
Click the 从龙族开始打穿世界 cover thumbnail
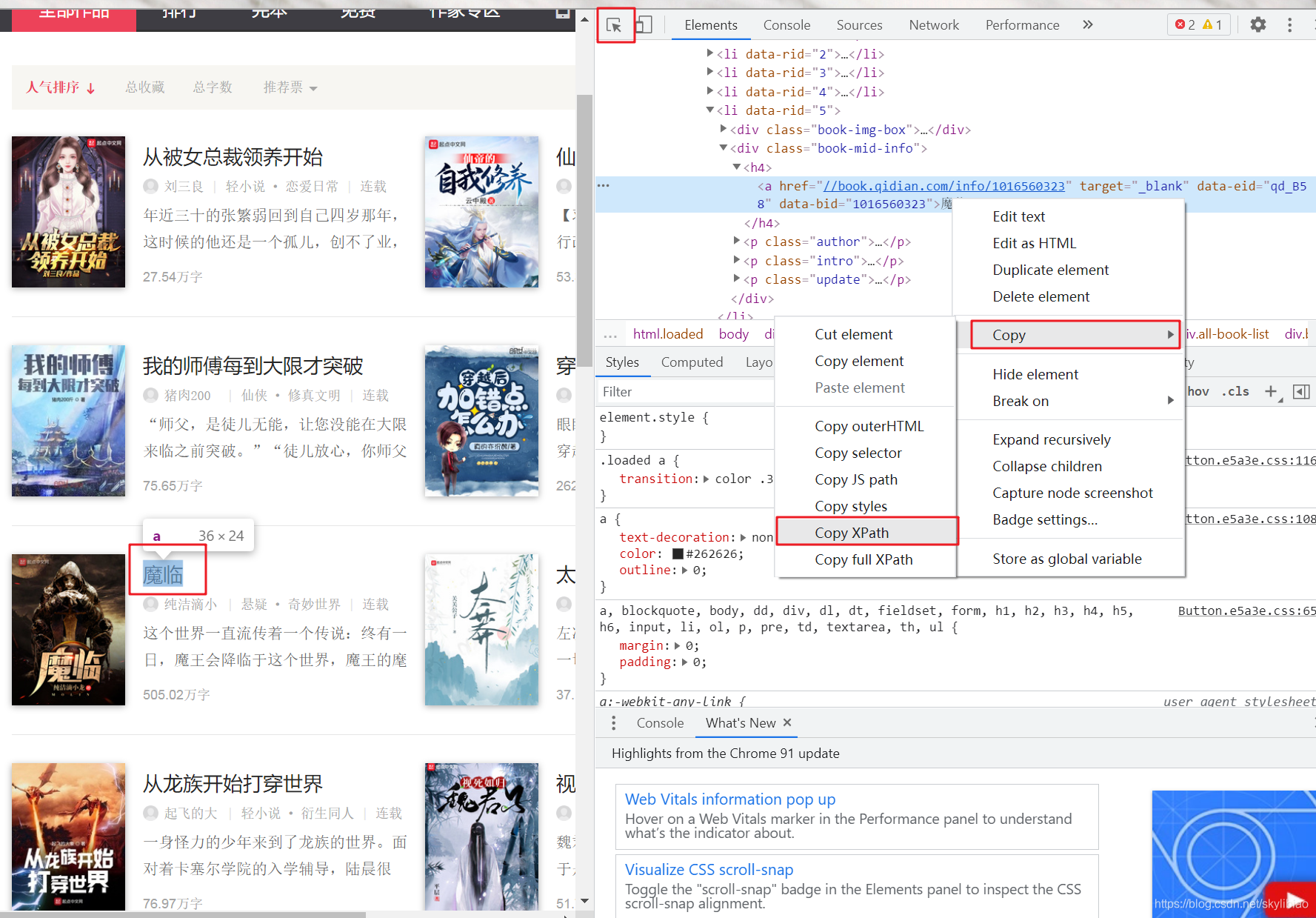pyautogui.click(x=68, y=836)
